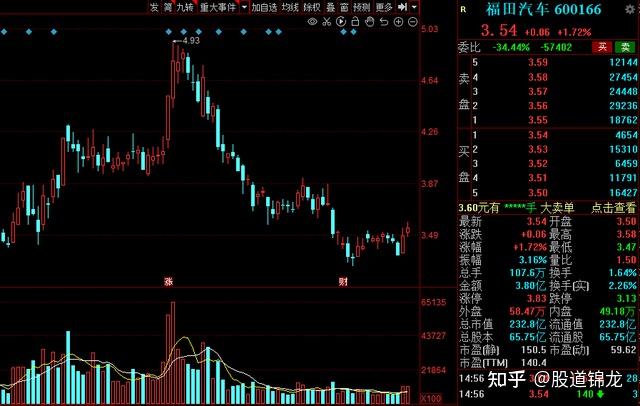Select the hand pan tool
This screenshot has height=406, width=640.
click(369, 22)
